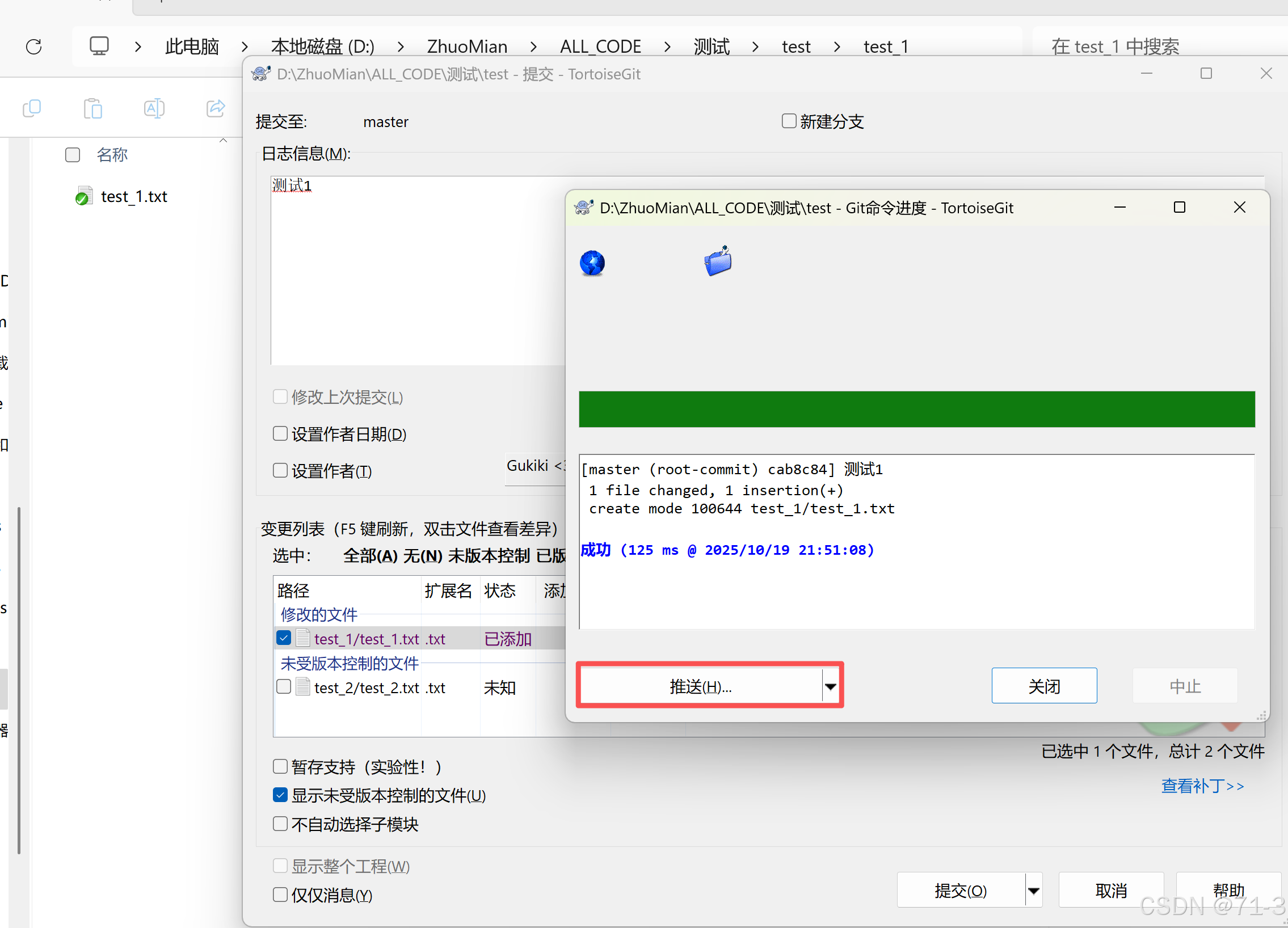1288x928 pixels.
Task: Click the This PC monitor icon in breadcrumb
Action: point(99,46)
